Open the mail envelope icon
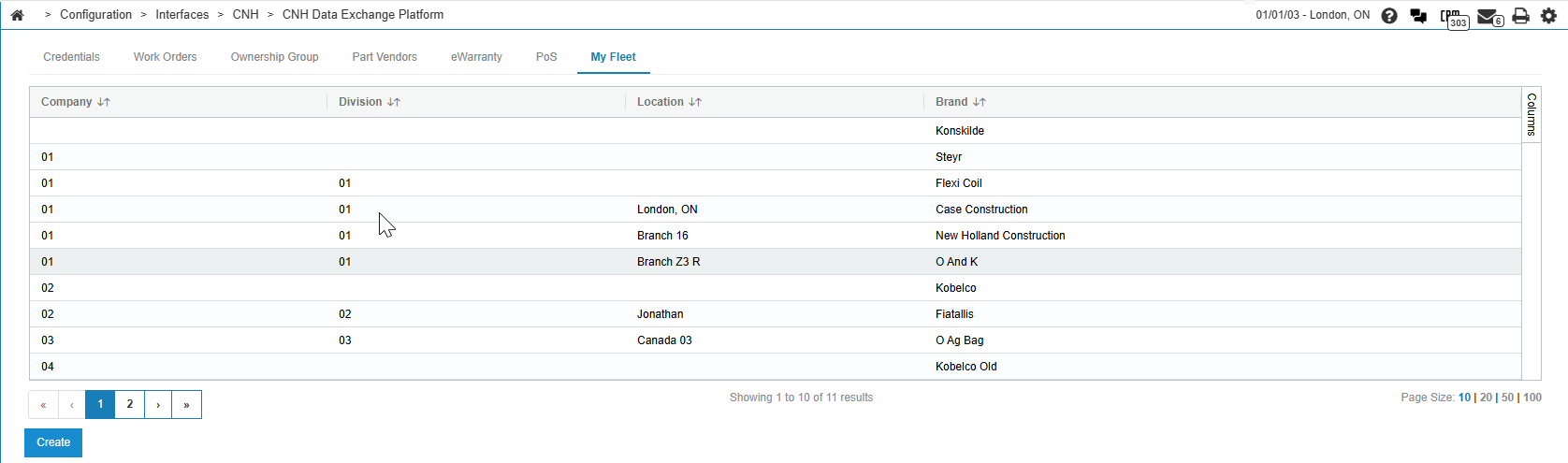 [x=1488, y=17]
